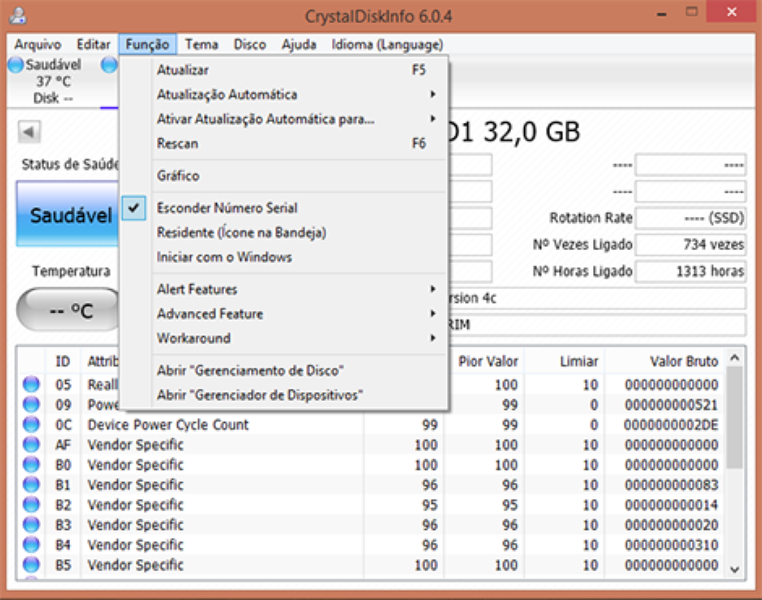762x600 pixels.
Task: Minimize the CrystalDiskInfo window
Action: 661,14
